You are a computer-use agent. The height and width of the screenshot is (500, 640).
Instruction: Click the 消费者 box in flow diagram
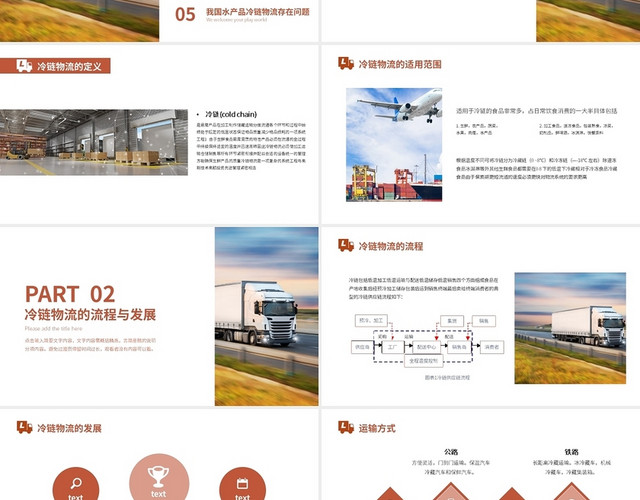click(492, 347)
